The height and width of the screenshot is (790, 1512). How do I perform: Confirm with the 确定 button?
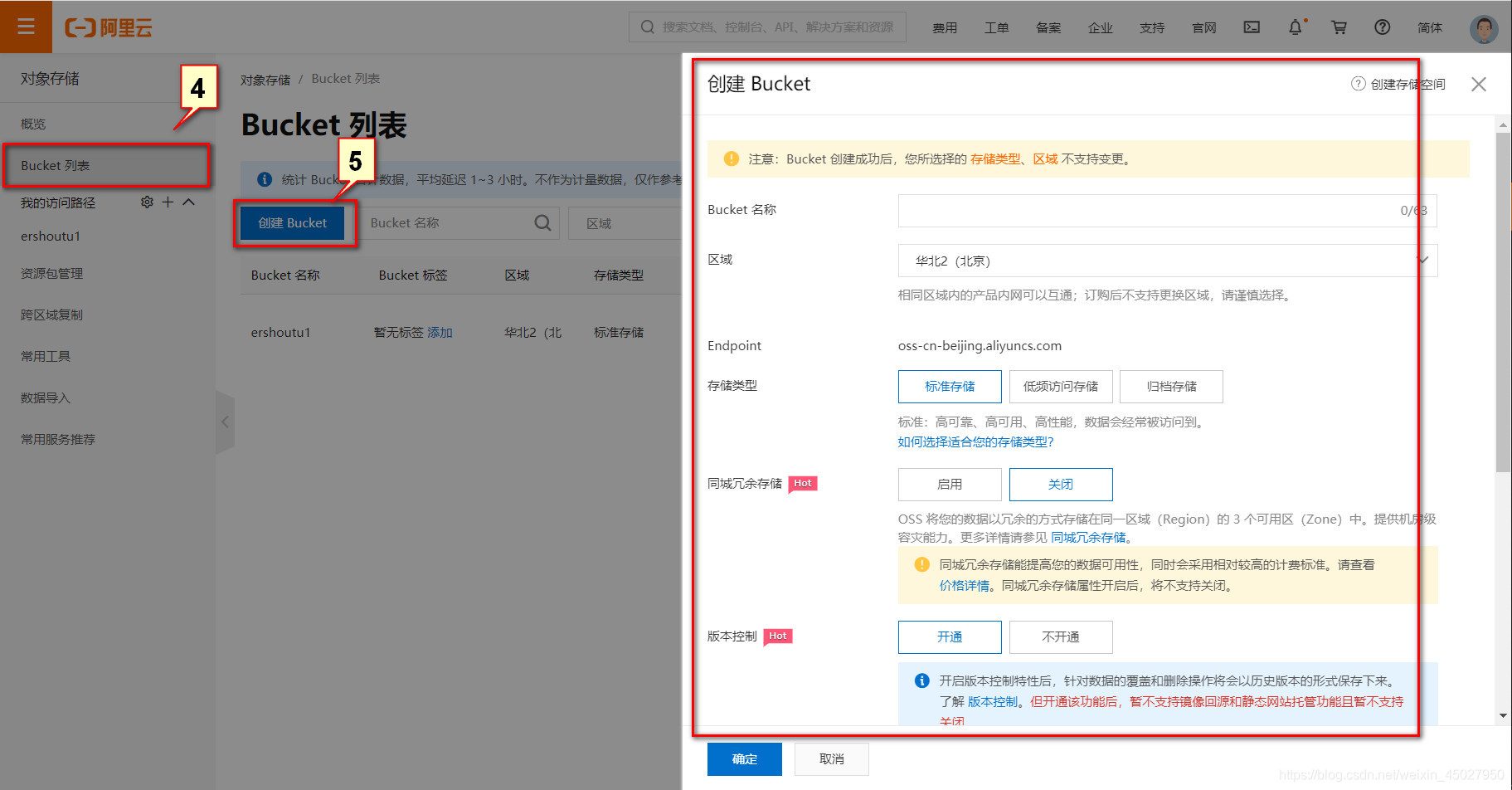click(745, 759)
